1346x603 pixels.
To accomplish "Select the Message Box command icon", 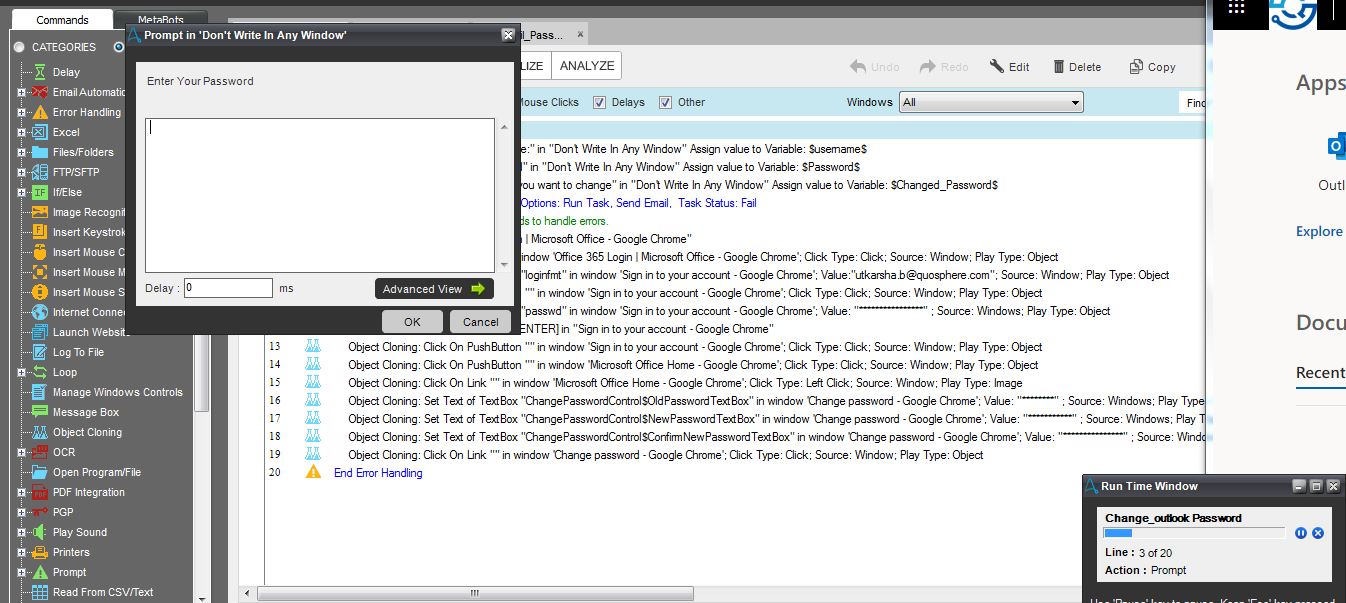I will [40, 412].
